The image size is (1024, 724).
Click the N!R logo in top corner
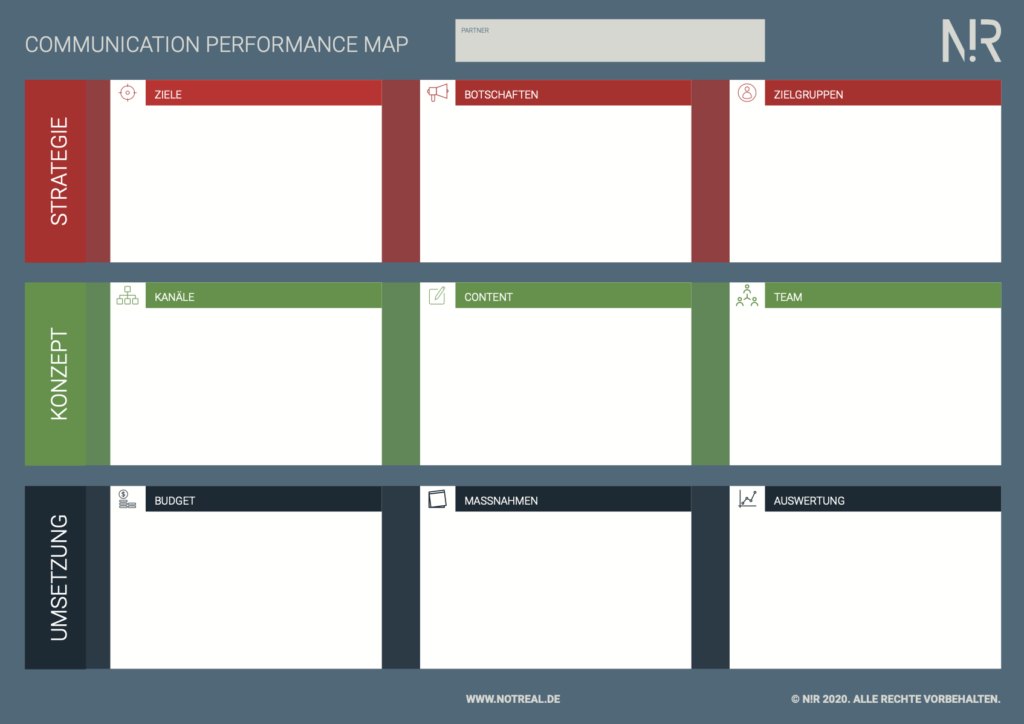[x=970, y=40]
